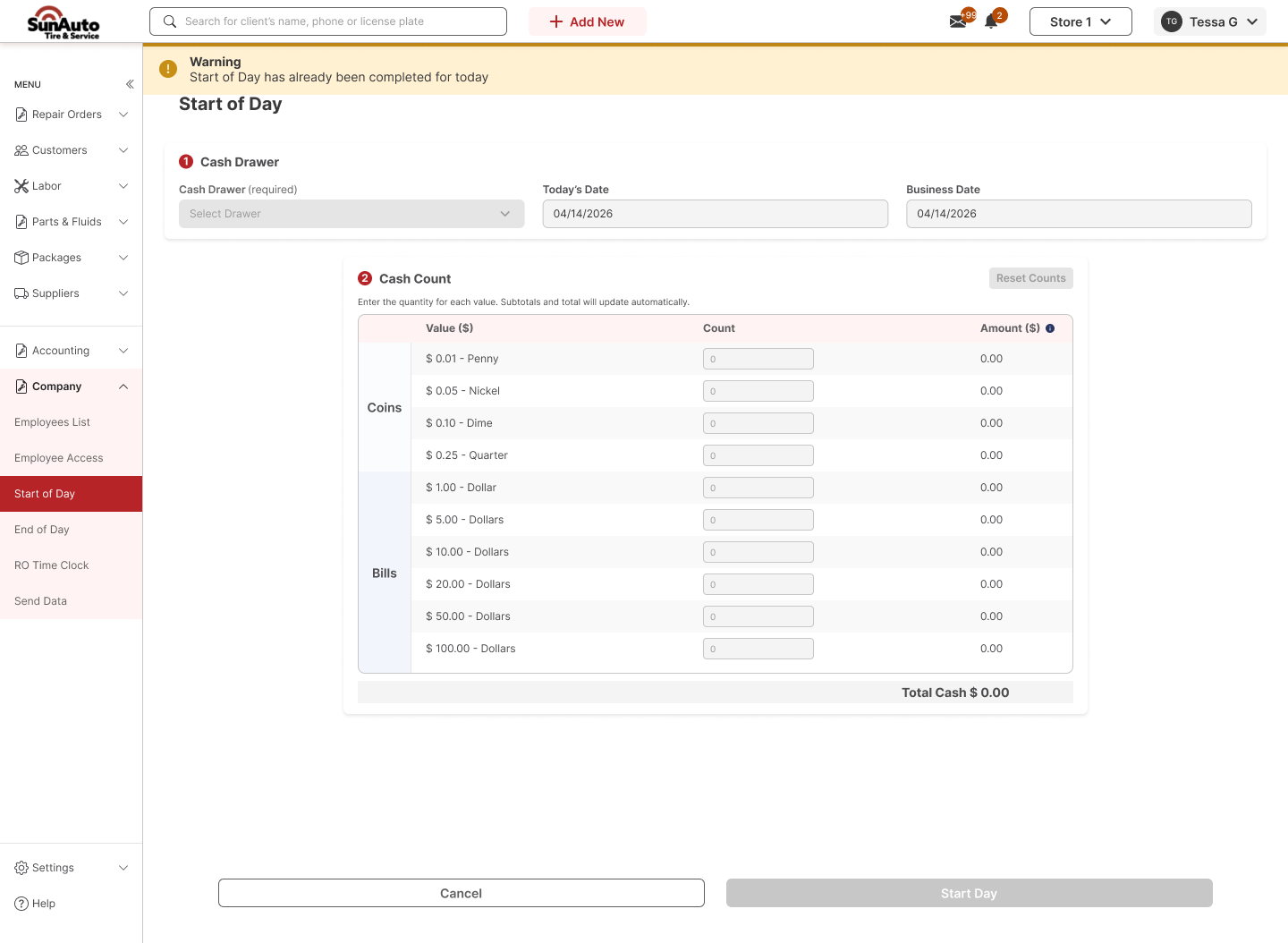
Task: Open End of Day menu item
Action: tap(72, 530)
